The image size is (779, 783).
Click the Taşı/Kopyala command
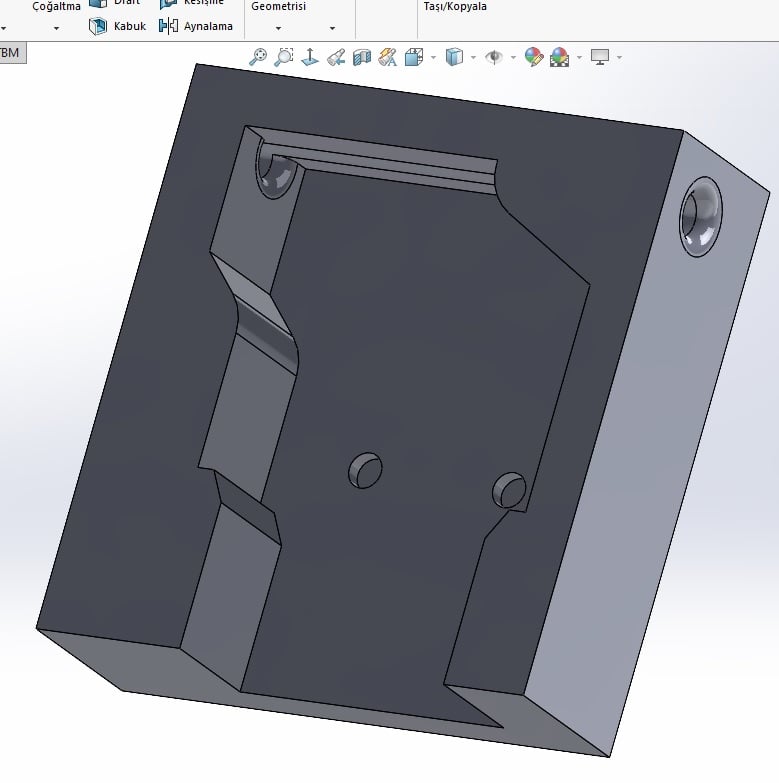tap(455, 6)
